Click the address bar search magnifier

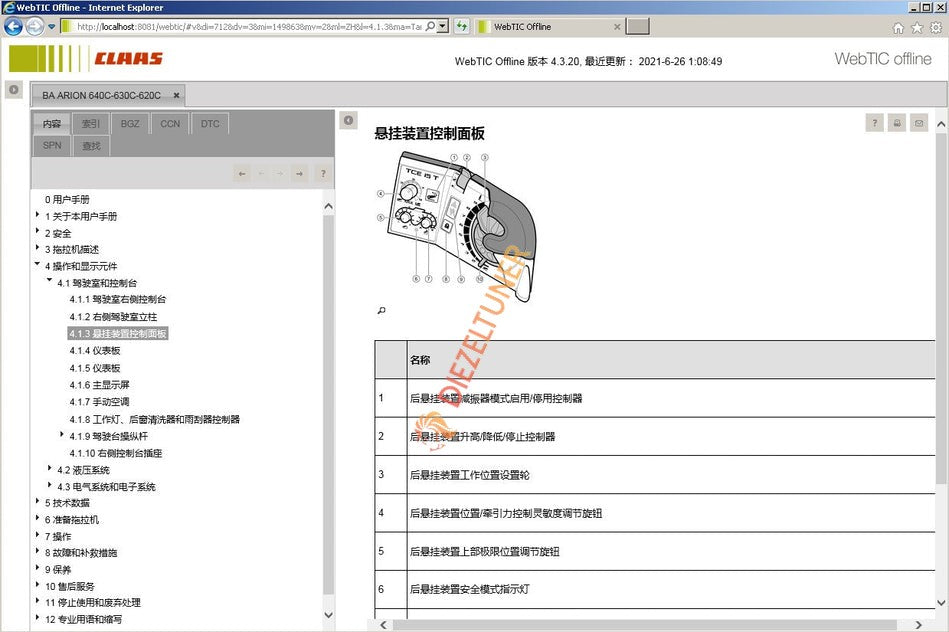430,27
